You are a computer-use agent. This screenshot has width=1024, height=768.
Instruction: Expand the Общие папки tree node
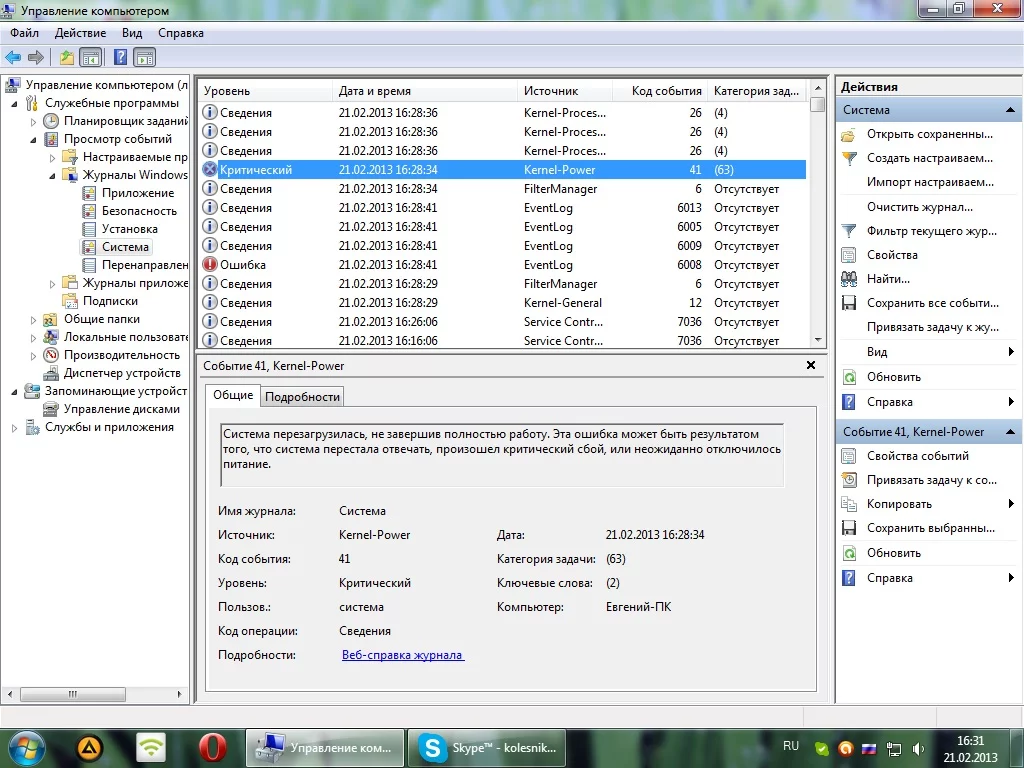[33, 320]
